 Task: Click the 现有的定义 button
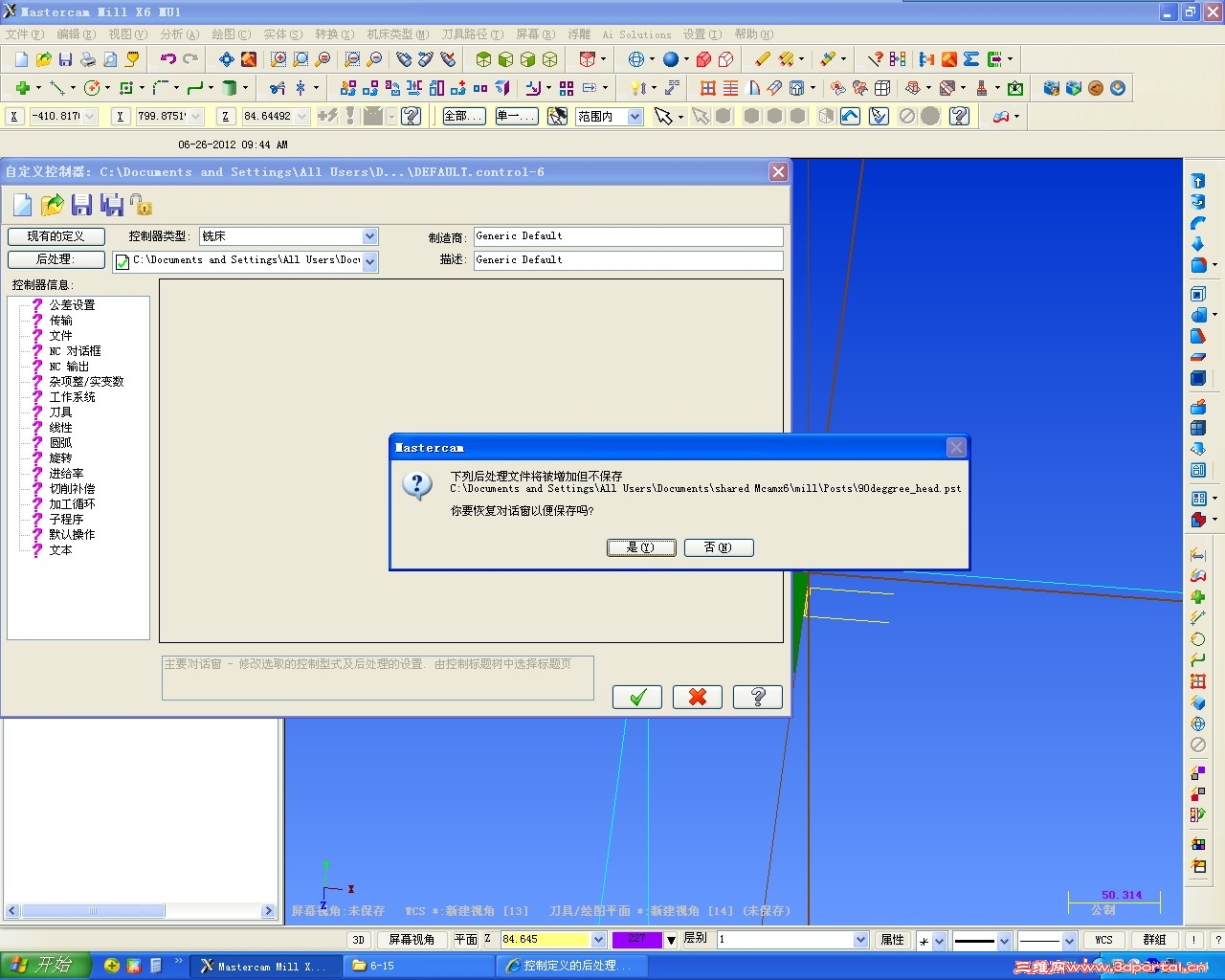56,236
